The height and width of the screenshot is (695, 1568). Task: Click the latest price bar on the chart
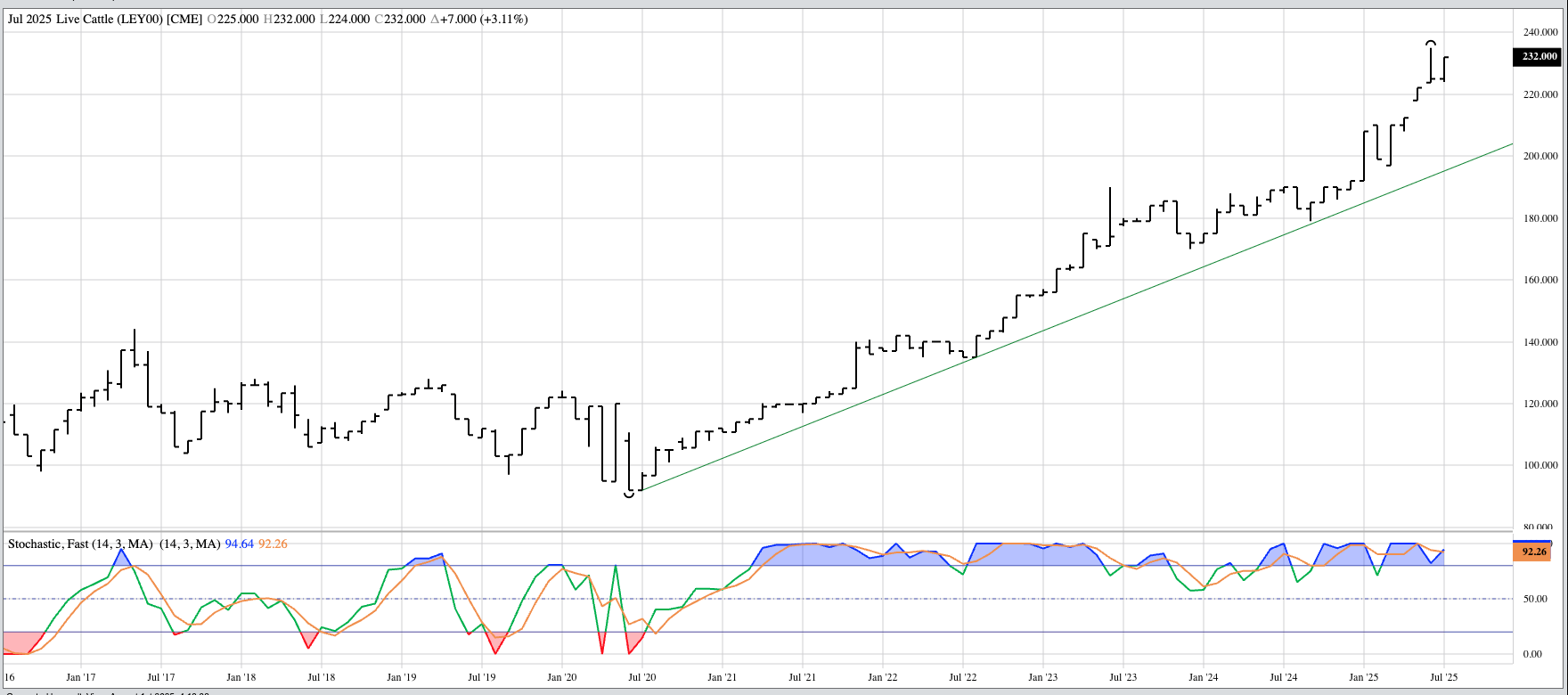point(1443,69)
